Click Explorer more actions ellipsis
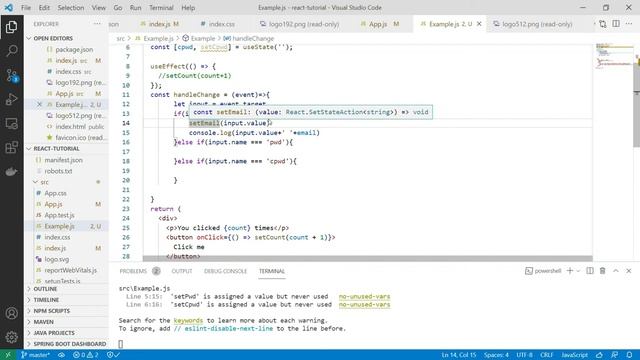 click(x=97, y=24)
